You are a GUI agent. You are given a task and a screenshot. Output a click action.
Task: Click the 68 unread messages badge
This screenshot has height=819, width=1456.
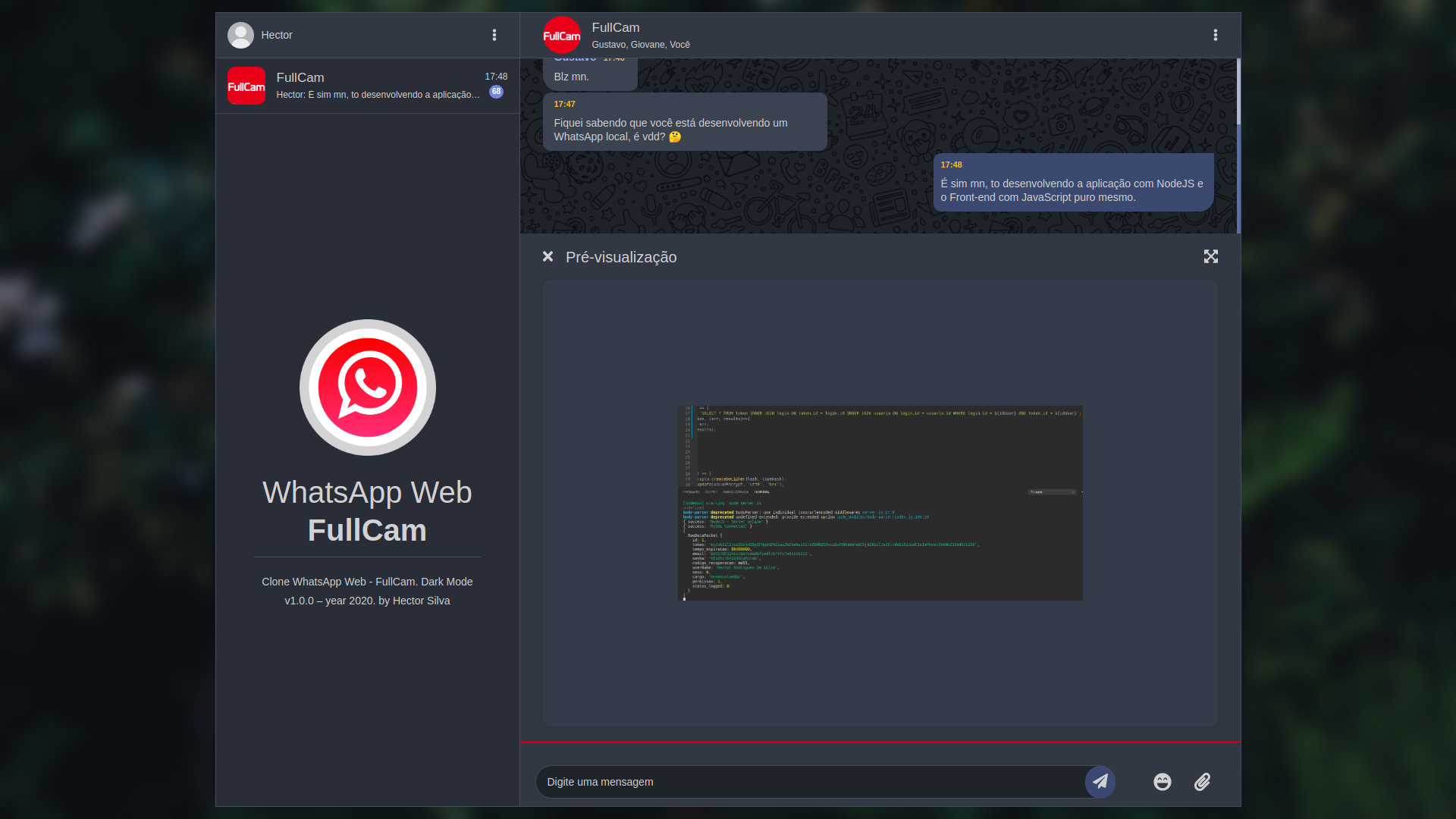point(497,92)
